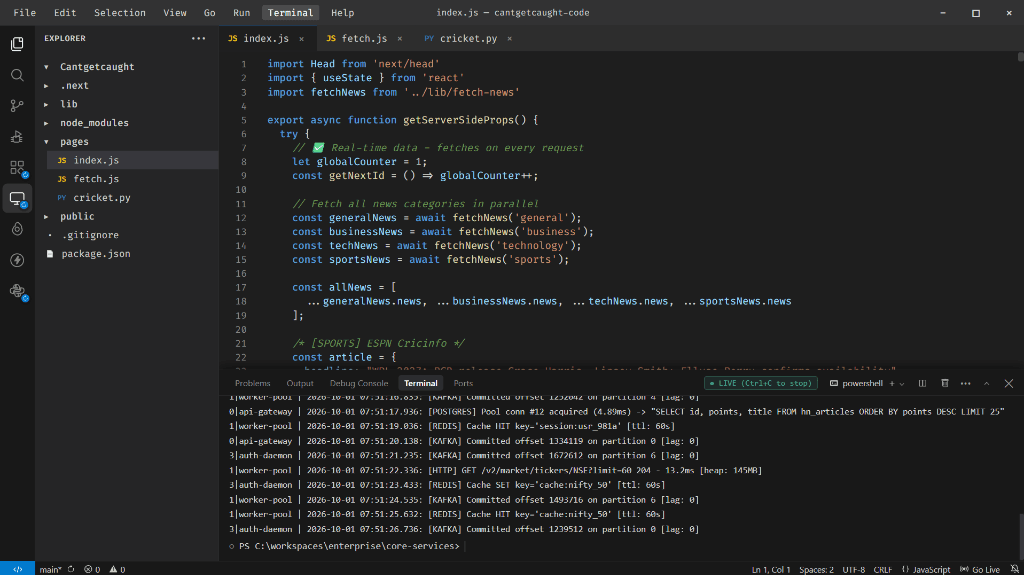Open the View menu

coord(174,12)
